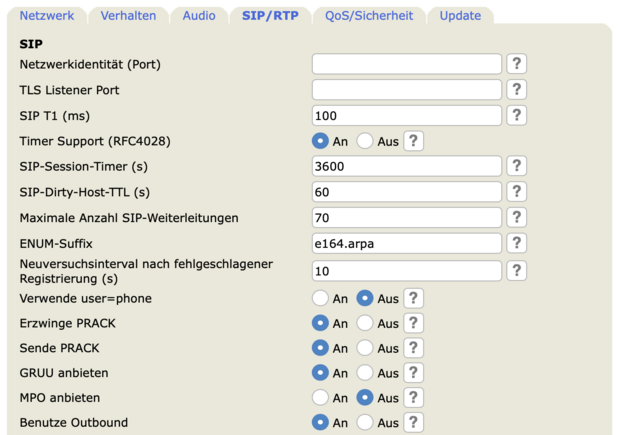Select Aus for Sende PRACK
Screen dimensions: 620x435
(x=365, y=348)
